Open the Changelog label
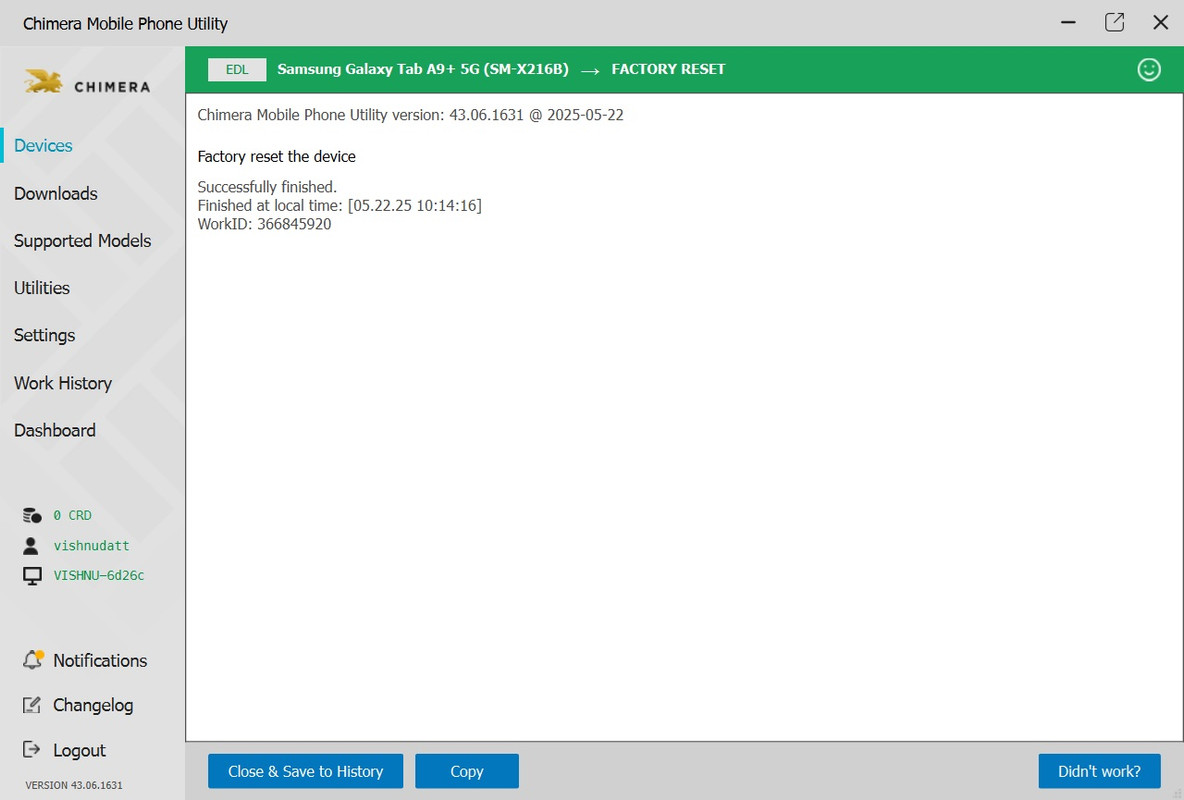Viewport: 1184px width, 800px height. coord(93,706)
